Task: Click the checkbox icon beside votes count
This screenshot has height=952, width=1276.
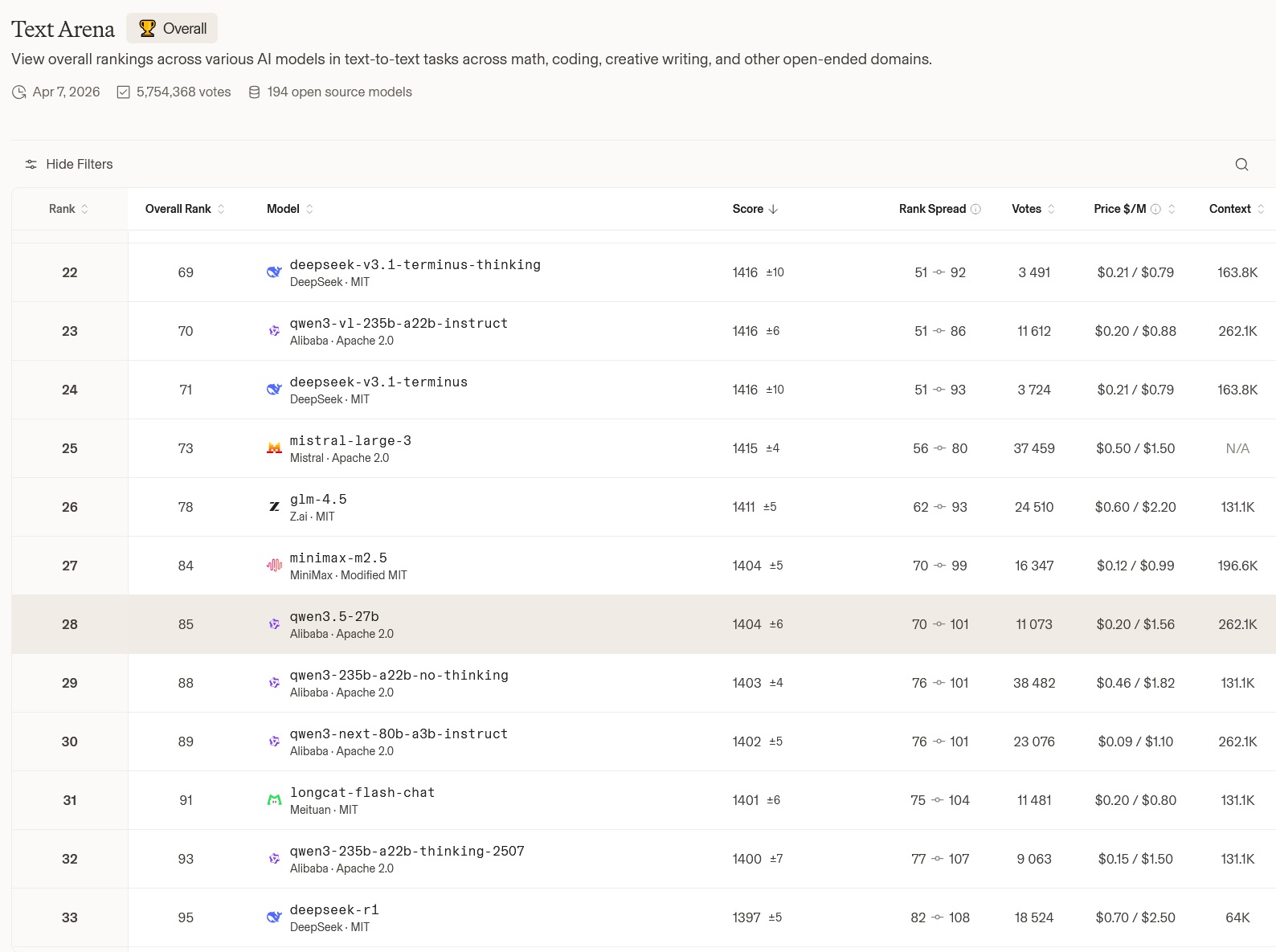Action: click(x=124, y=92)
